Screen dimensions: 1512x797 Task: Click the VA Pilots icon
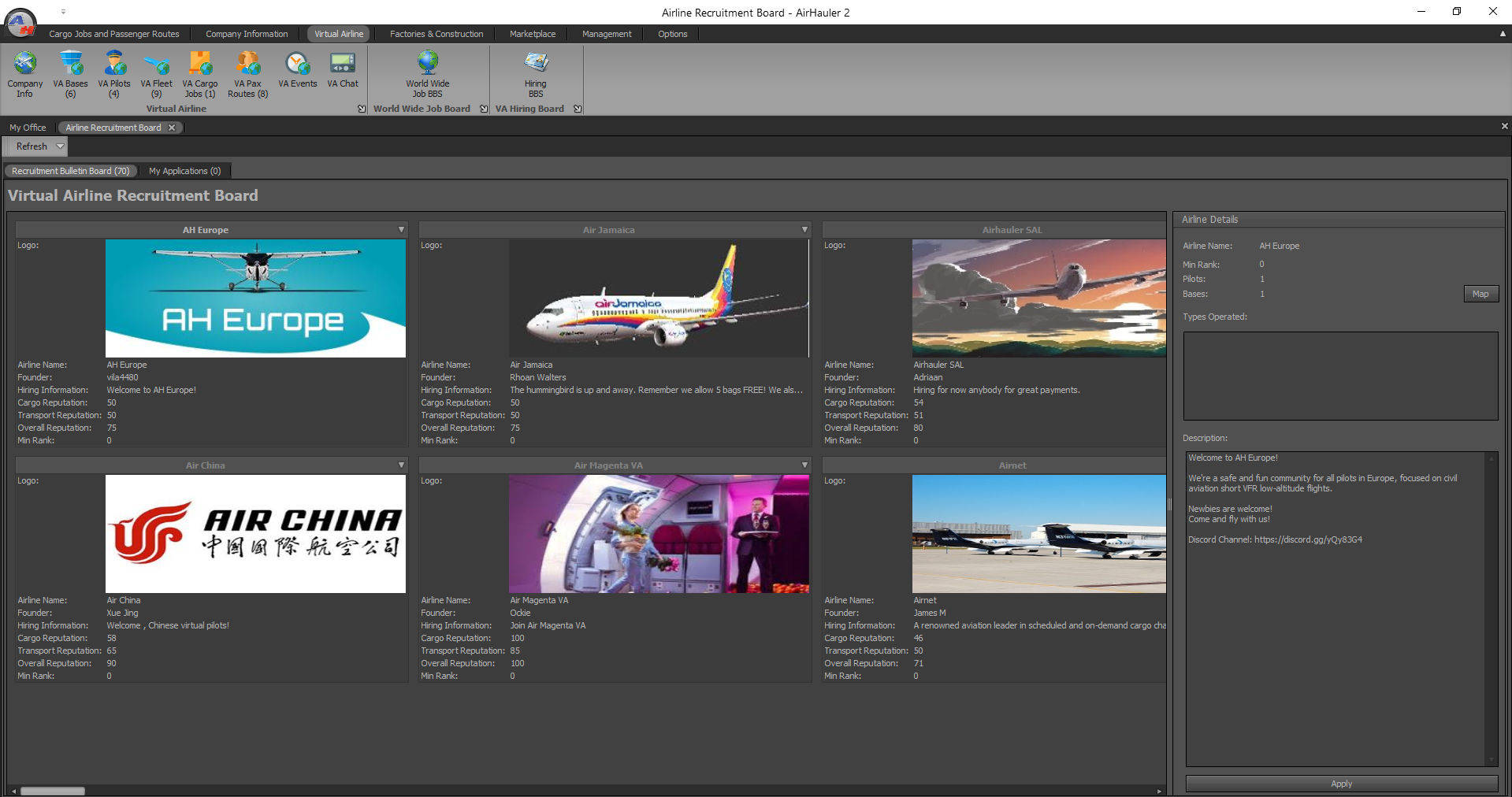(x=114, y=74)
